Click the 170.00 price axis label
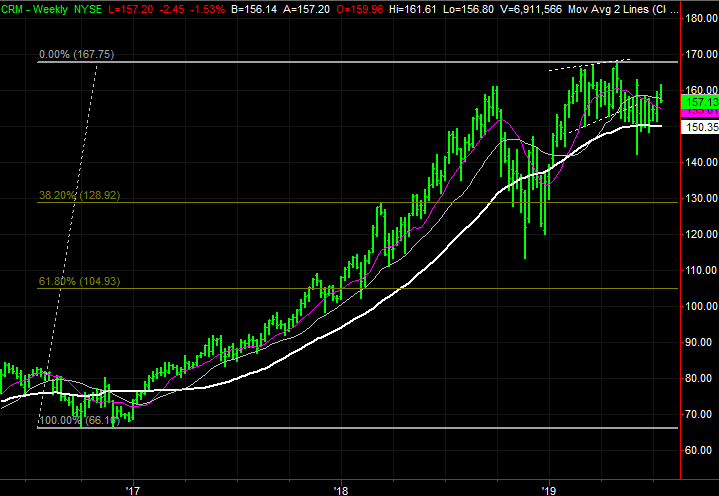Image resolution: width=719 pixels, height=496 pixels. click(x=700, y=55)
